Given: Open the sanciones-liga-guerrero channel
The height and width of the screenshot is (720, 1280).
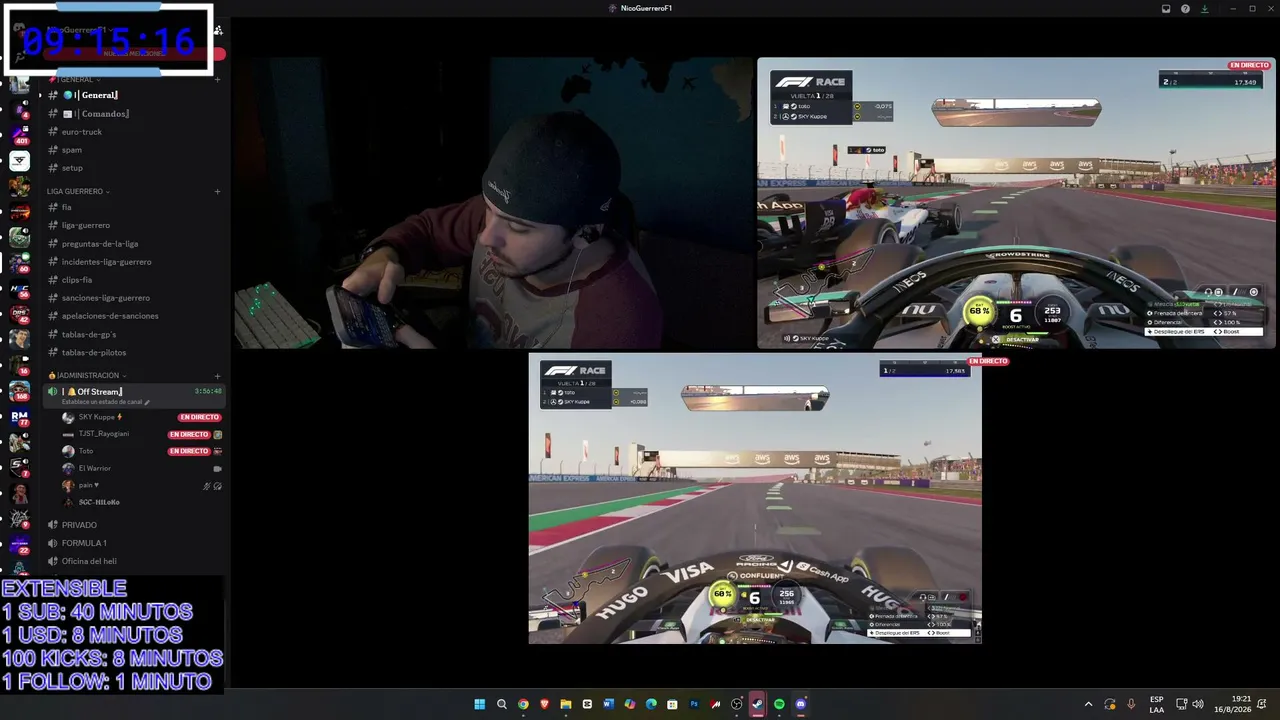Looking at the screenshot, I should pos(135,298).
